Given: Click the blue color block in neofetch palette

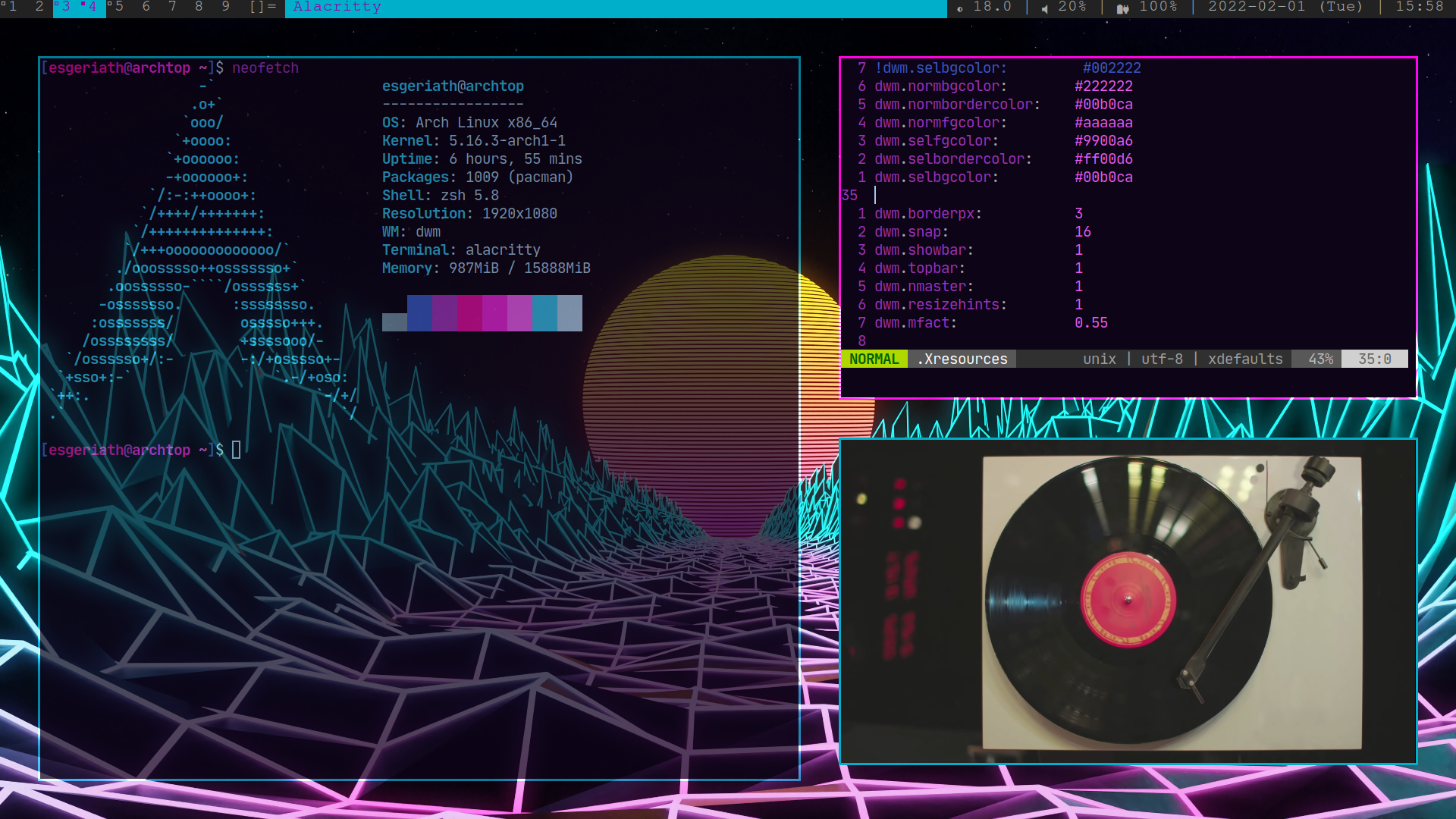Looking at the screenshot, I should [x=419, y=313].
